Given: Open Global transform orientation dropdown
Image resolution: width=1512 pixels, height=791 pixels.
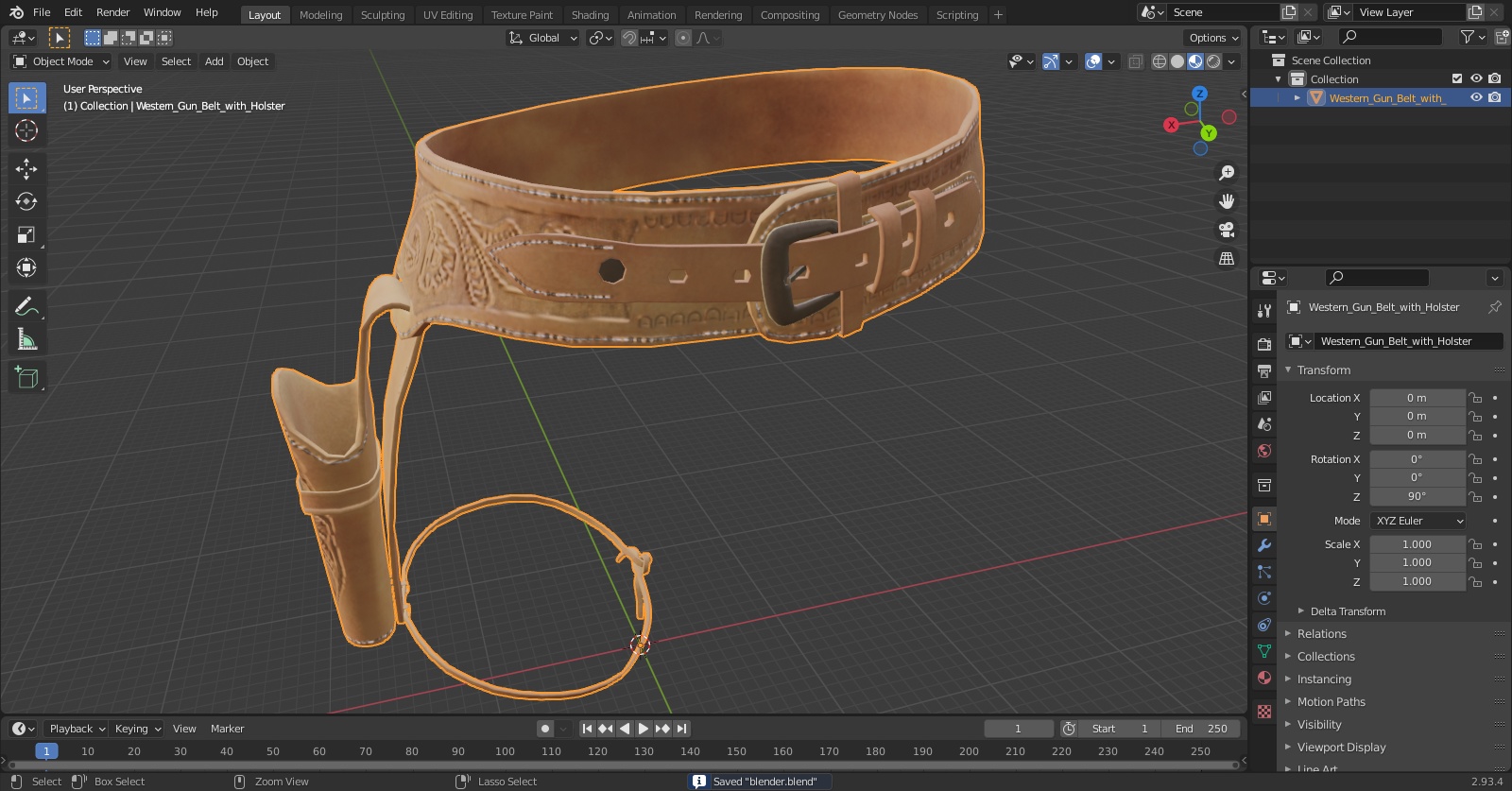Looking at the screenshot, I should [543, 38].
